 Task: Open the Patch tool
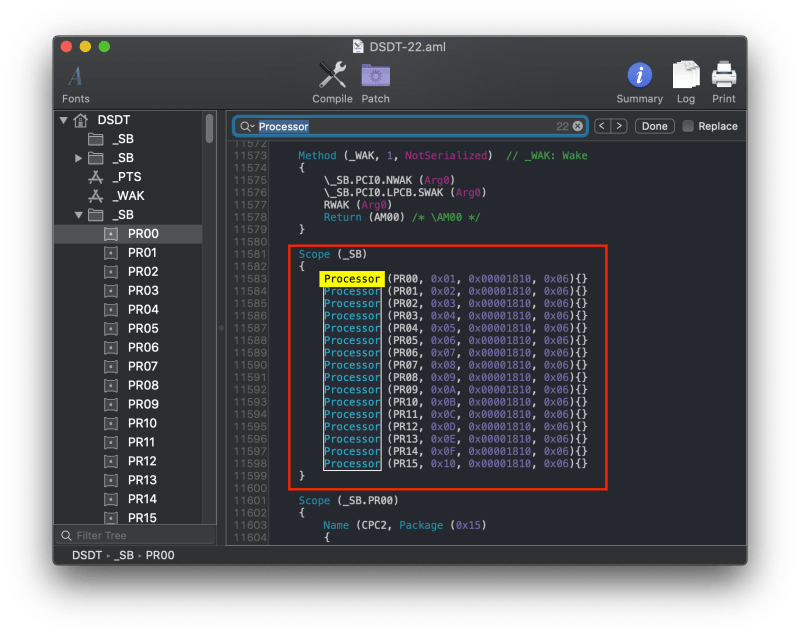[x=375, y=75]
